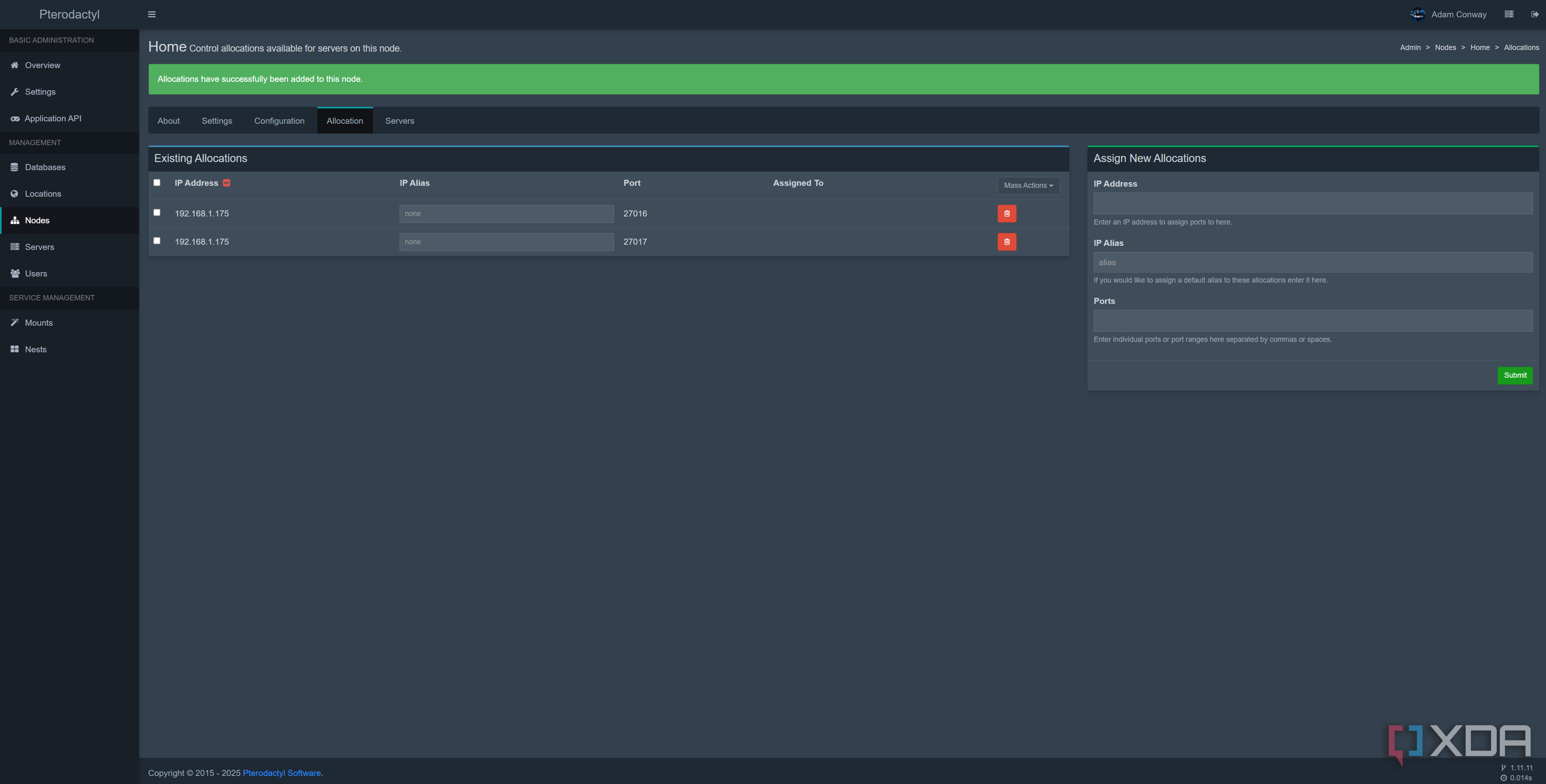Go to Nests in sidebar
The image size is (1546, 784).
[x=35, y=349]
